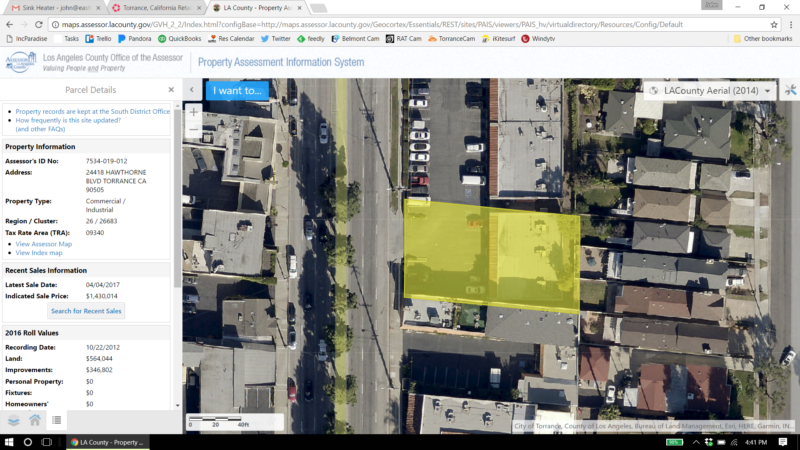Open Twitter bookmark

tap(276, 39)
